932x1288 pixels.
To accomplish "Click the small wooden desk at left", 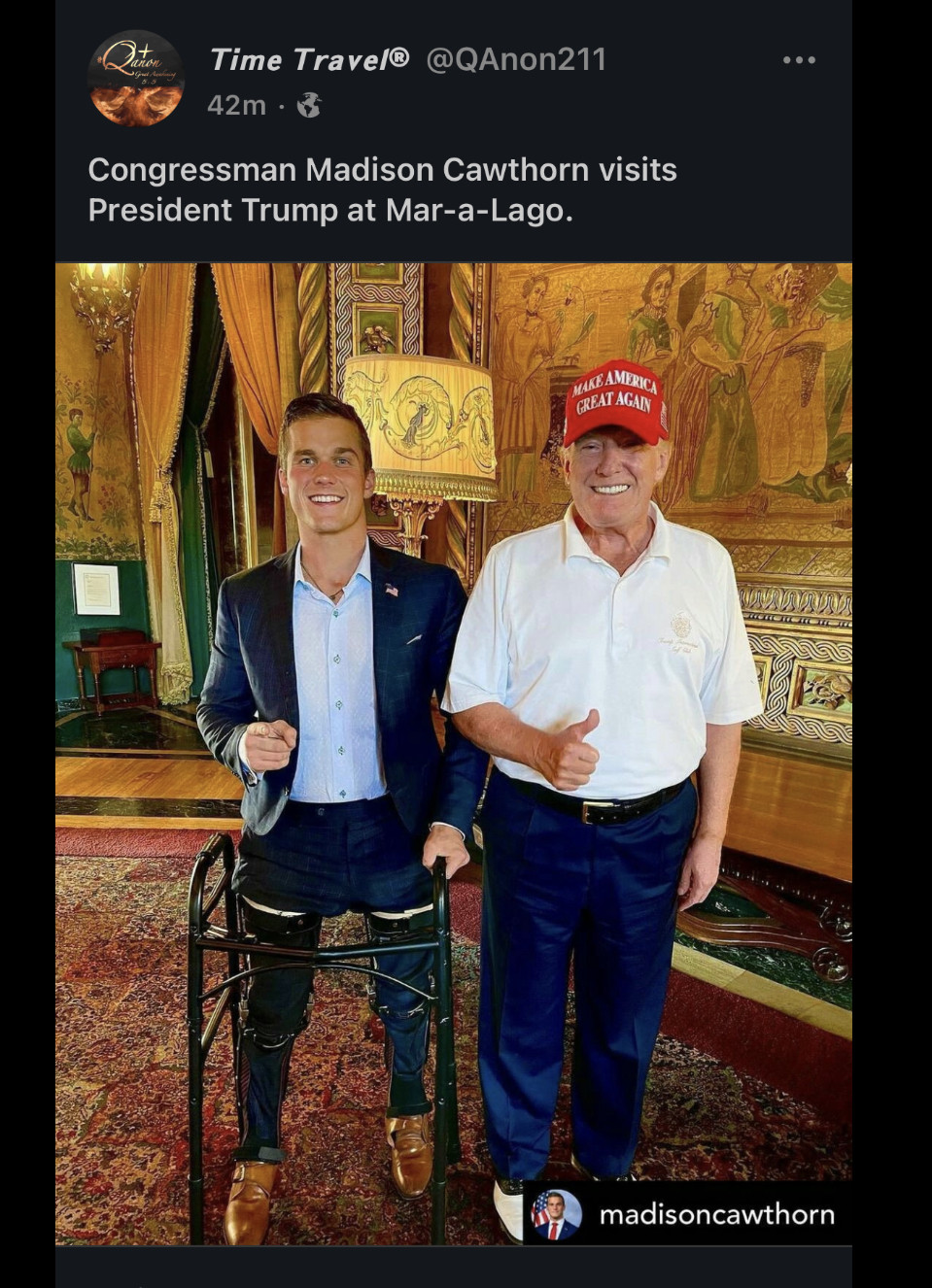I will [x=113, y=668].
